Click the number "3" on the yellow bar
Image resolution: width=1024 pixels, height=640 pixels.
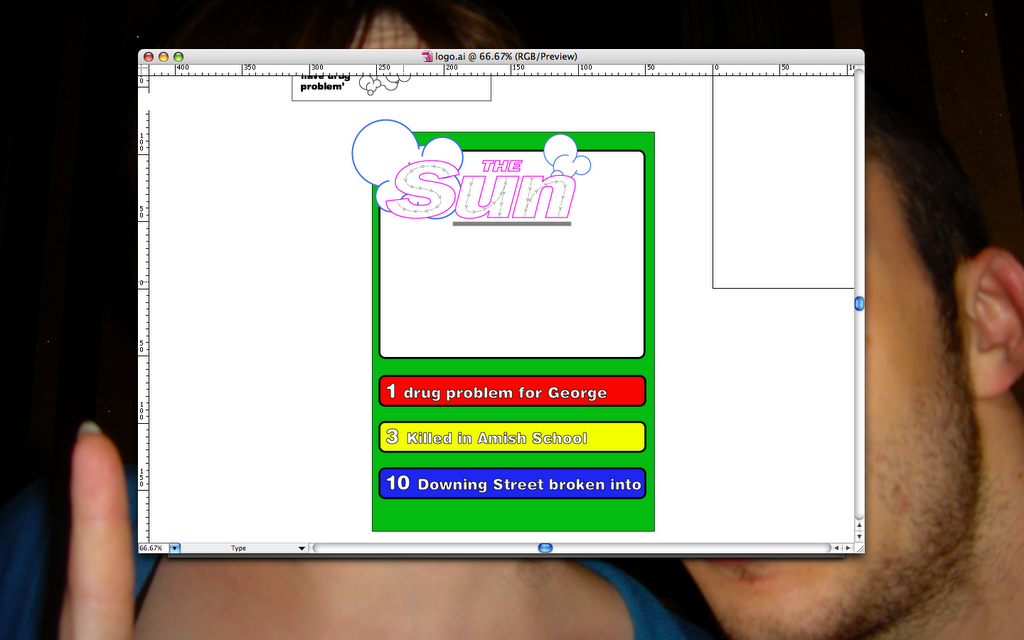[x=392, y=436]
